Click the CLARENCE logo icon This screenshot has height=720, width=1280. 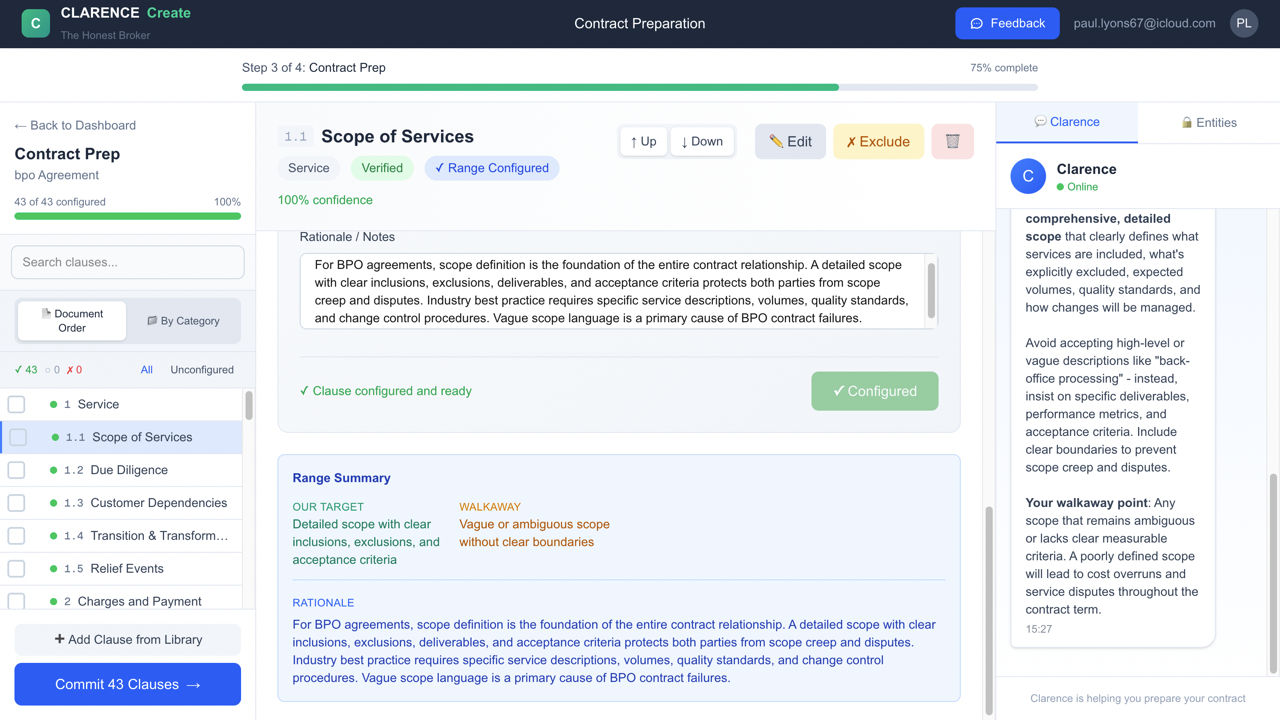click(35, 22)
